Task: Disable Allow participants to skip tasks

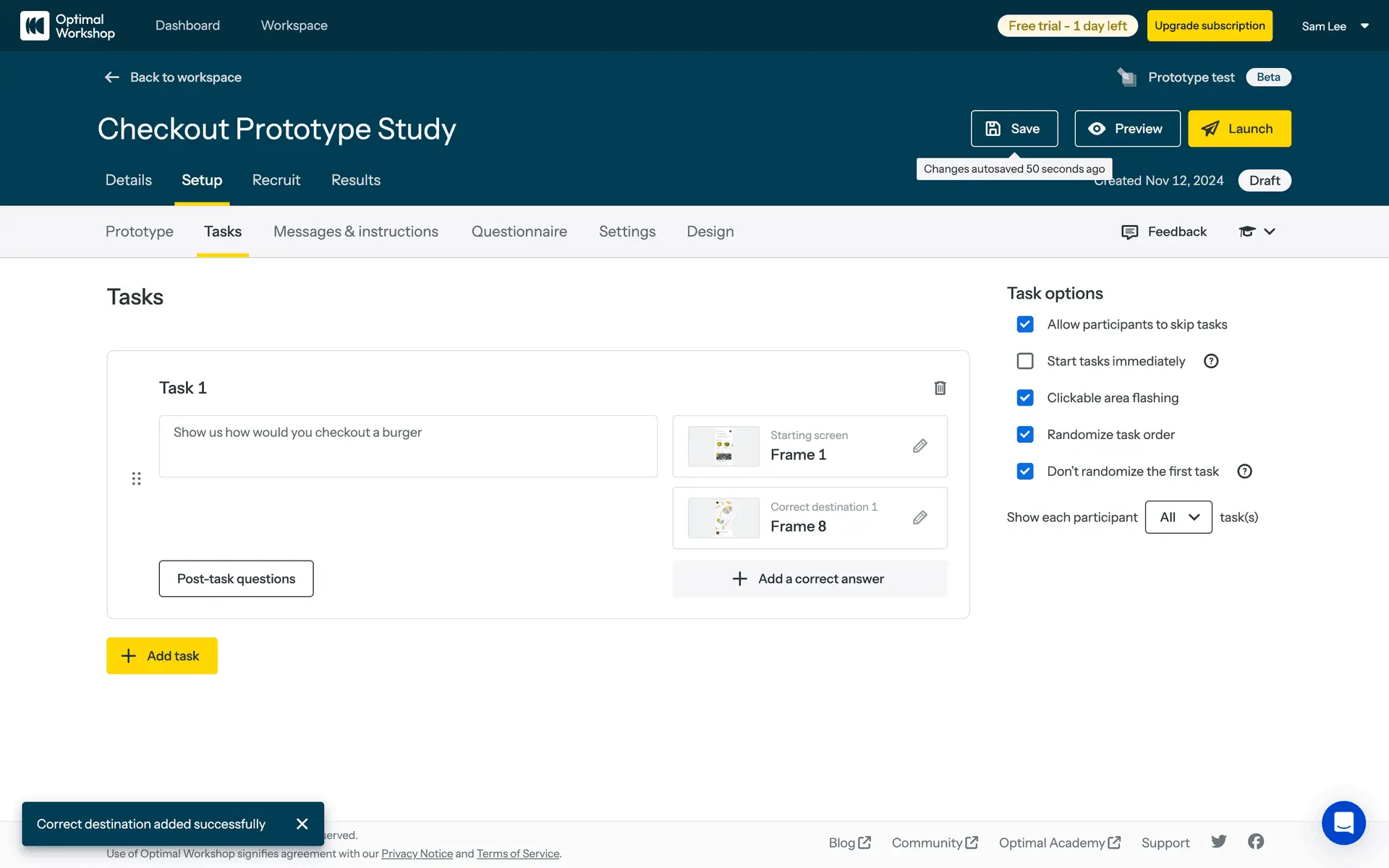Action: click(1024, 324)
